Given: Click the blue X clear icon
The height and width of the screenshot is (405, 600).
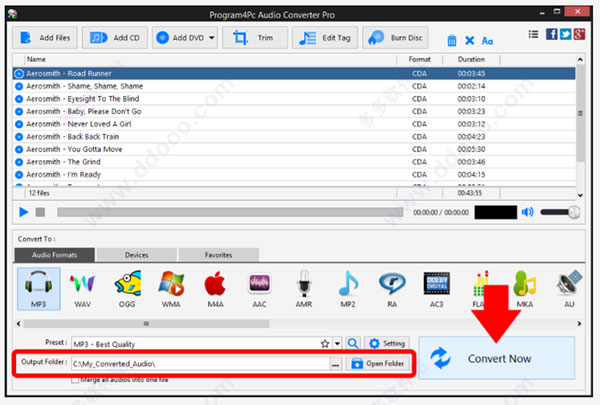Looking at the screenshot, I should tap(470, 40).
